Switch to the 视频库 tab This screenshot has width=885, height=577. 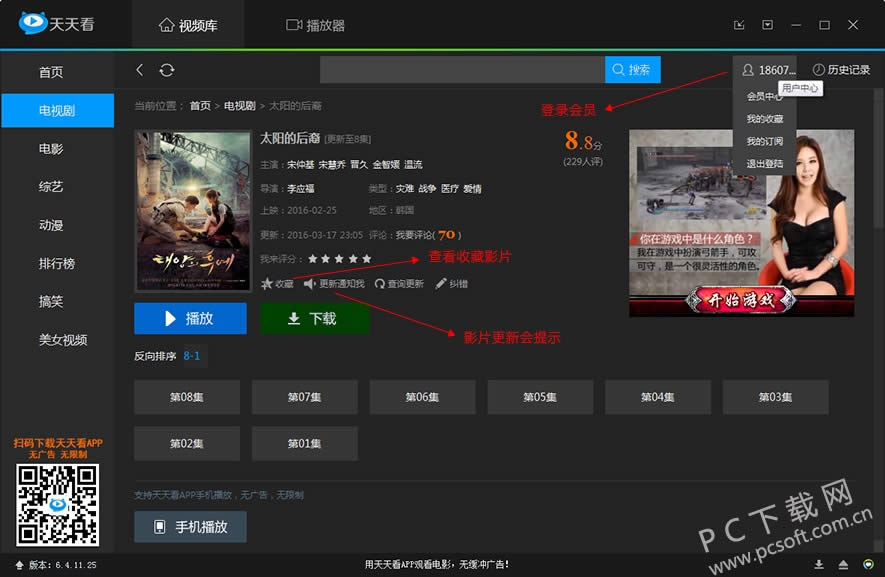click(188, 25)
